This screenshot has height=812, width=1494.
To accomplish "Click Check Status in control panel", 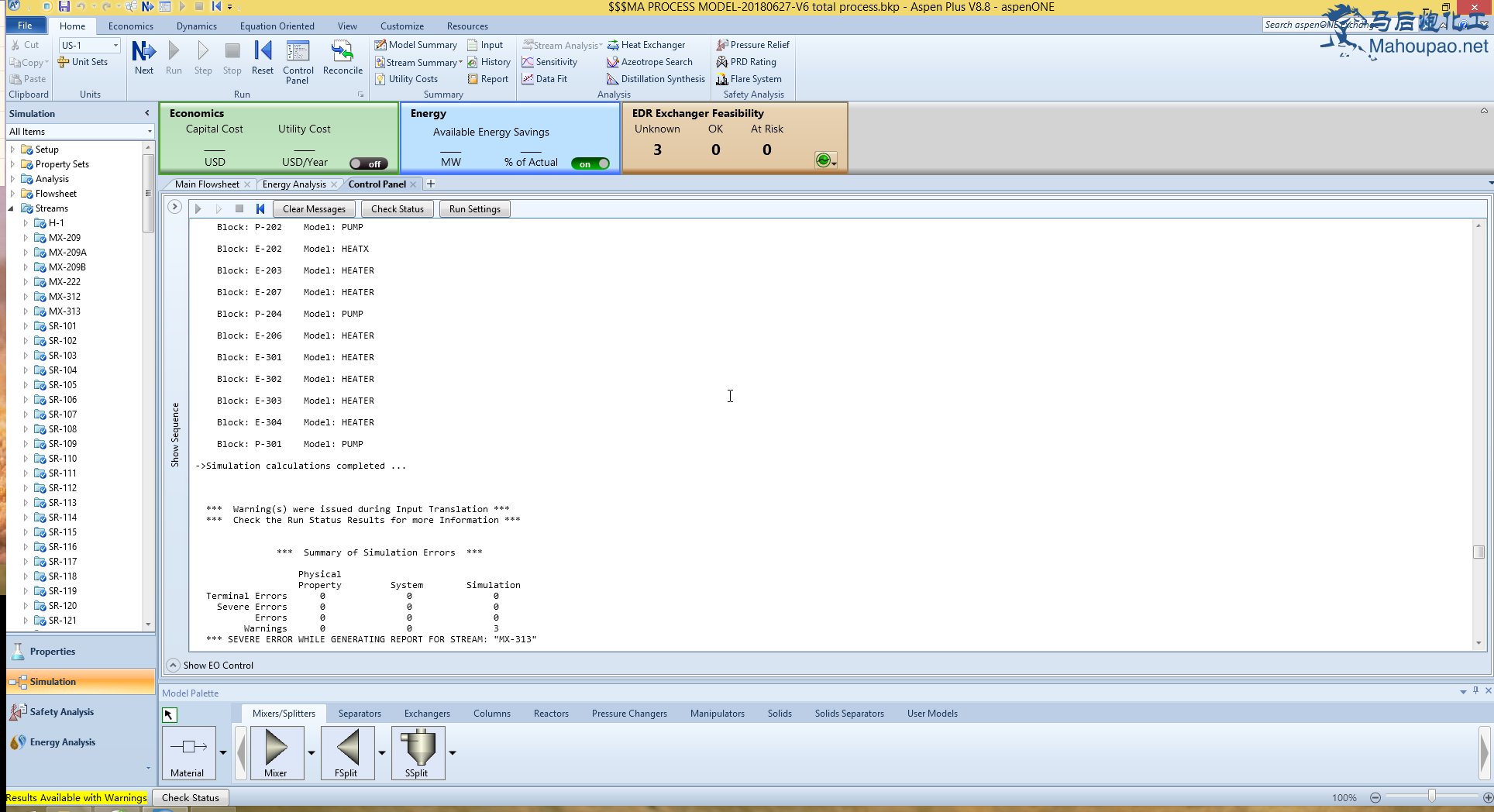I will coord(397,208).
